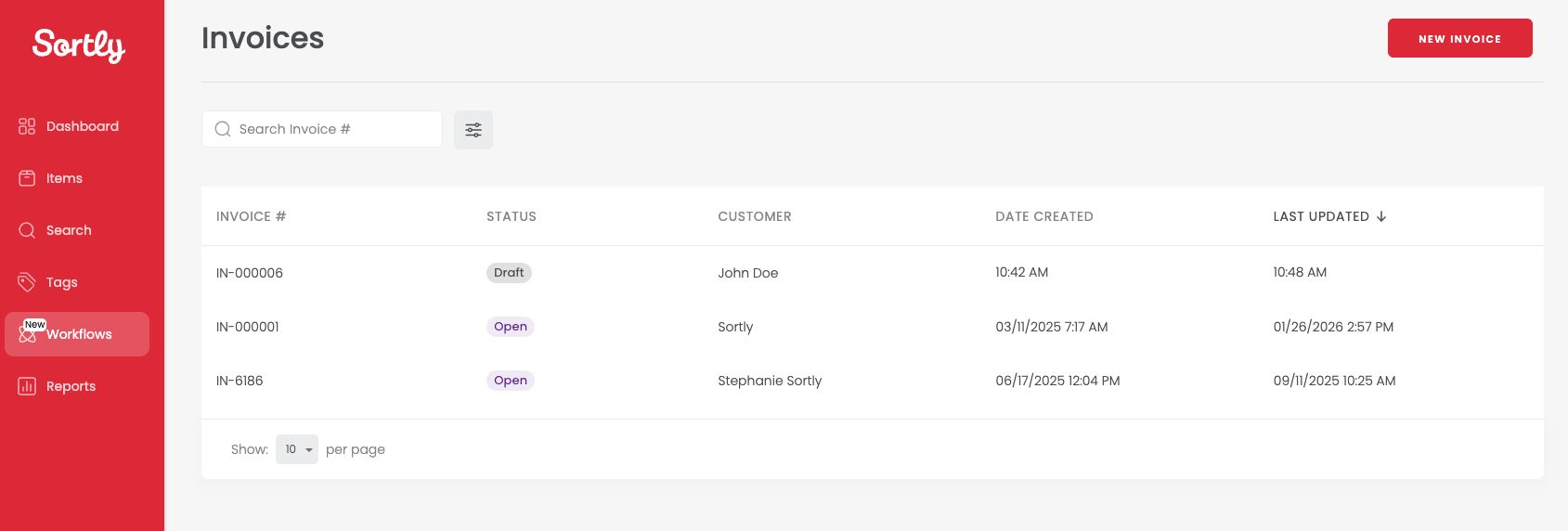This screenshot has height=531, width=1568.
Task: Click the Items box icon
Action: click(27, 178)
